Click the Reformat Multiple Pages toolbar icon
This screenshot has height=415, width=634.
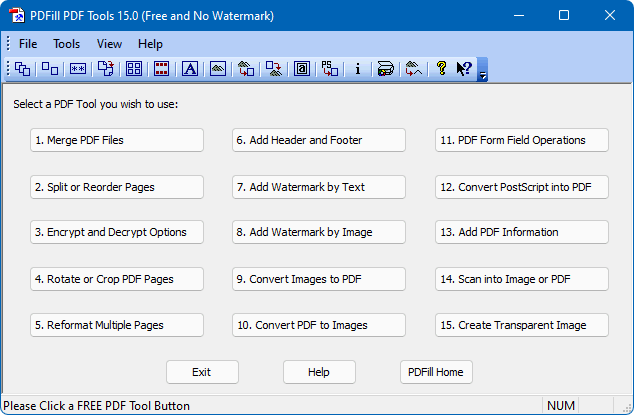pyautogui.click(x=134, y=69)
